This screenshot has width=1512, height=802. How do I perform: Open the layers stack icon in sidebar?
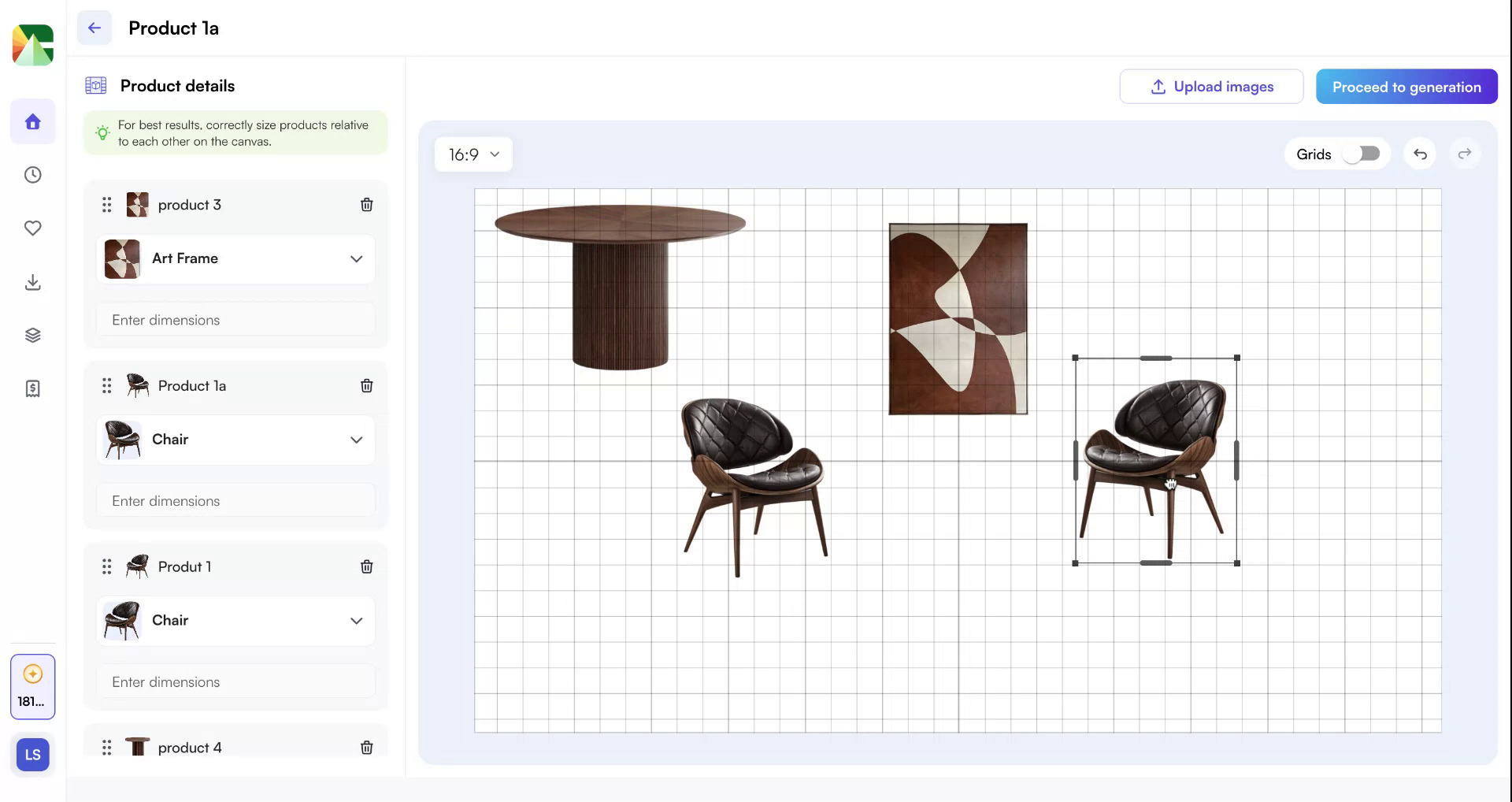[x=32, y=334]
